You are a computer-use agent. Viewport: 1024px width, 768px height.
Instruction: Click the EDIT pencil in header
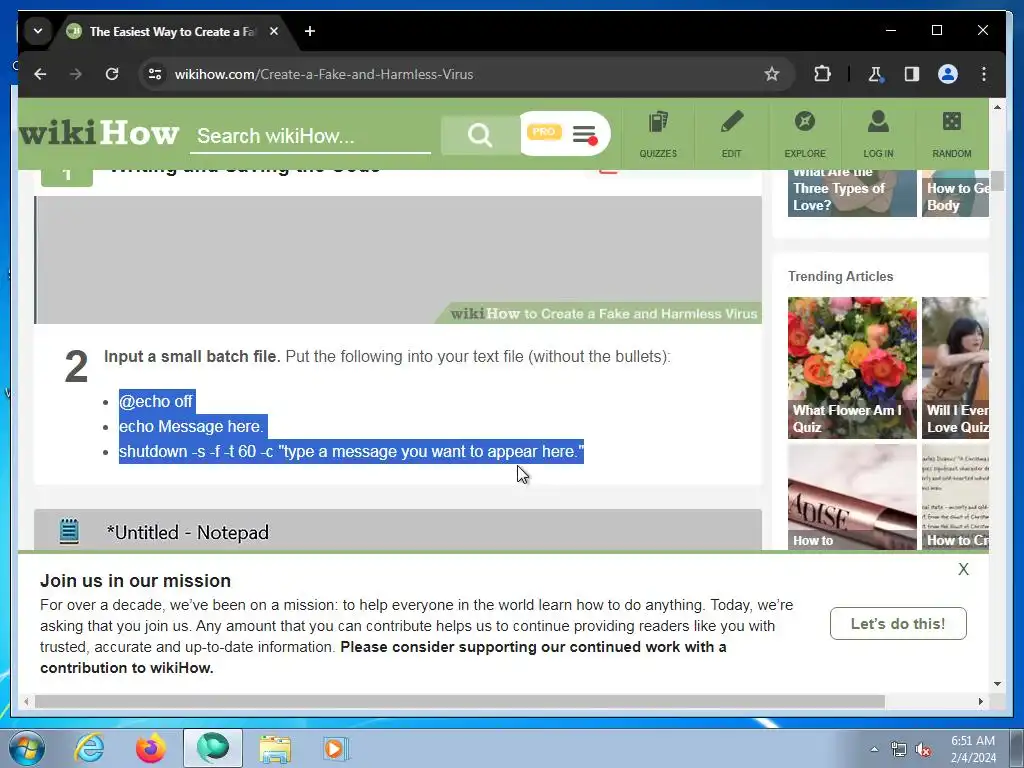pos(731,135)
